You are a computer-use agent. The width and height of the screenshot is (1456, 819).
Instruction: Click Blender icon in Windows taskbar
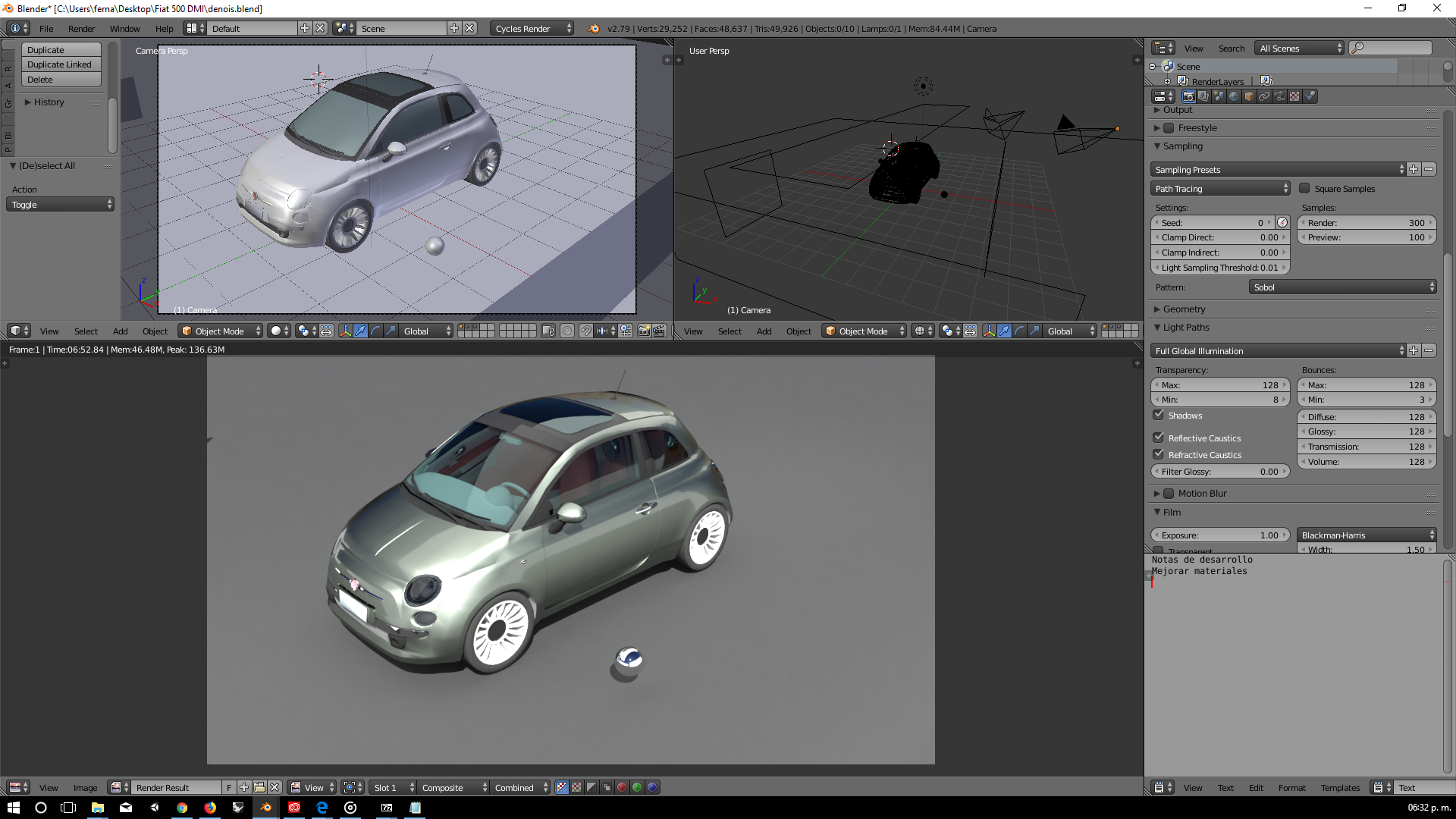(x=265, y=808)
